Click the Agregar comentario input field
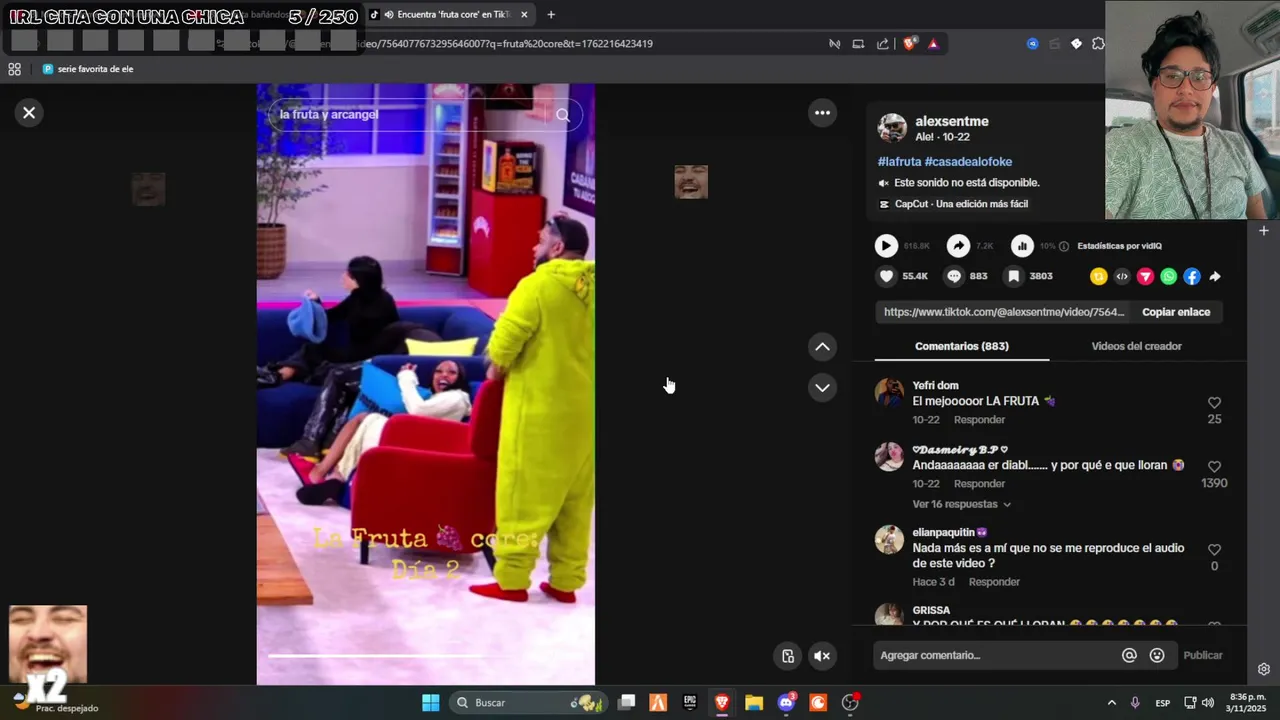The image size is (1280, 720). 996,656
